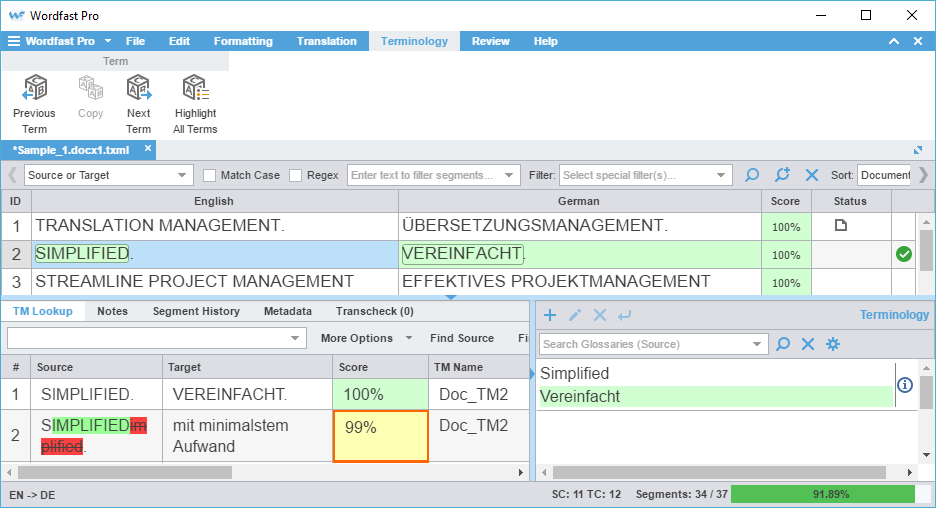Image resolution: width=936 pixels, height=508 pixels.
Task: Show the Metadata tab
Action: (x=288, y=311)
